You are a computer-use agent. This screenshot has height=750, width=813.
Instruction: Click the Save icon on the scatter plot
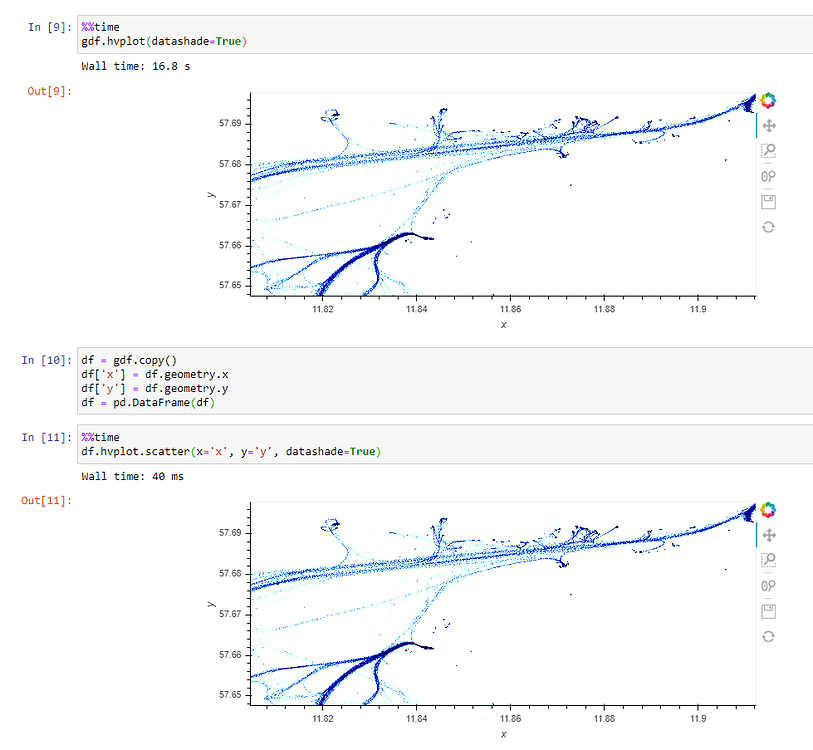(768, 611)
